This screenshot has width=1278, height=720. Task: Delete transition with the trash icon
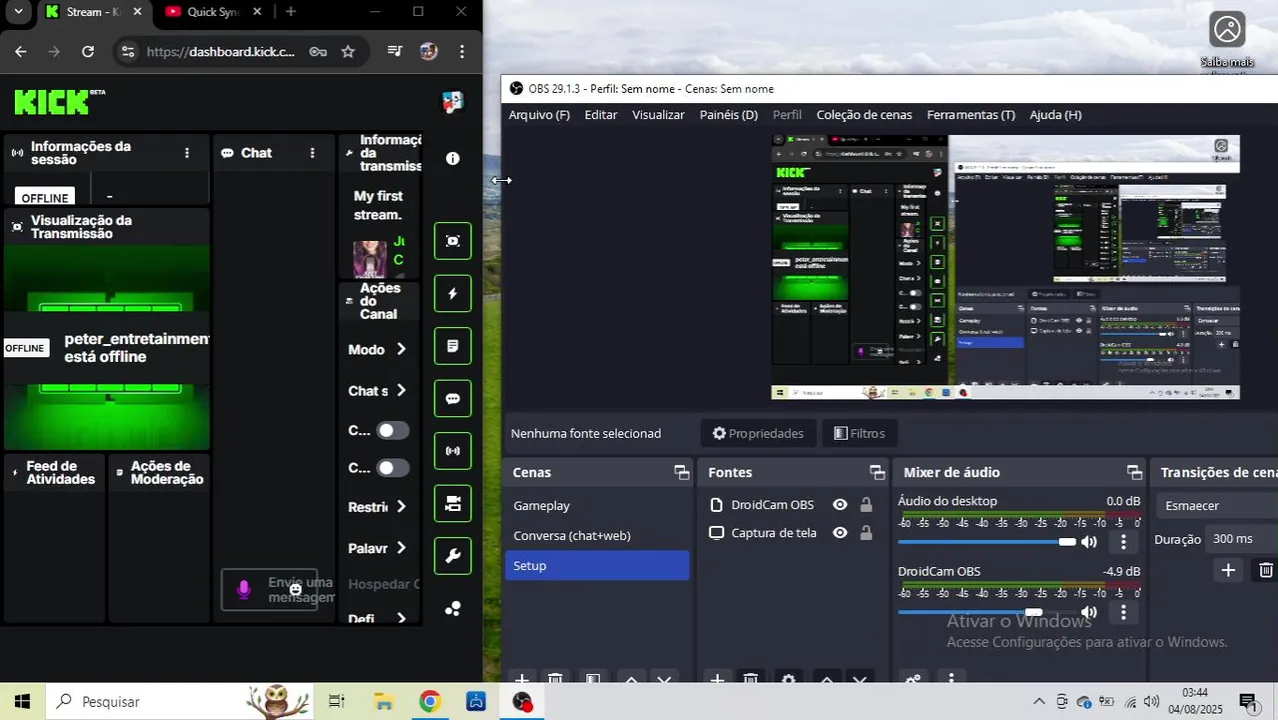tap(1266, 570)
